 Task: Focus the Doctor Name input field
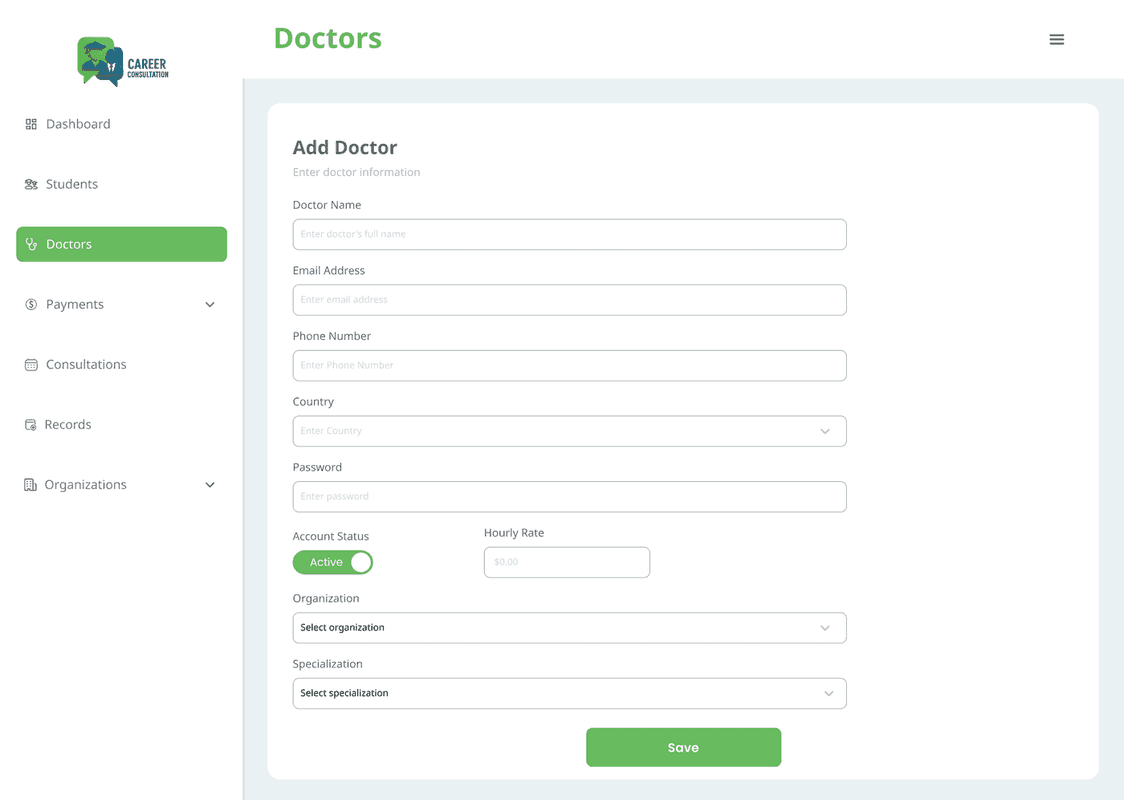(569, 234)
